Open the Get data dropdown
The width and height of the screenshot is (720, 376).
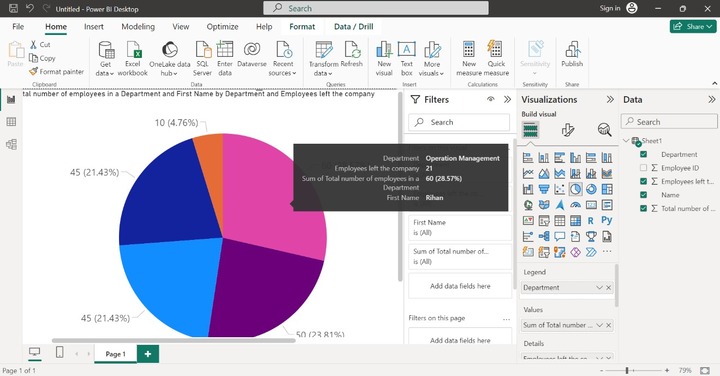(105, 58)
